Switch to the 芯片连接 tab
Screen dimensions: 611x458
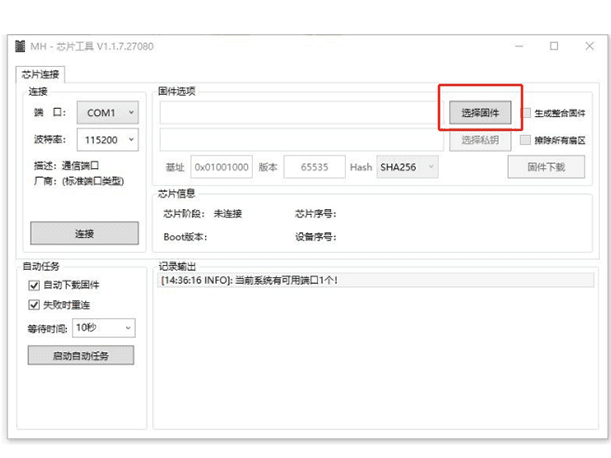(x=40, y=74)
